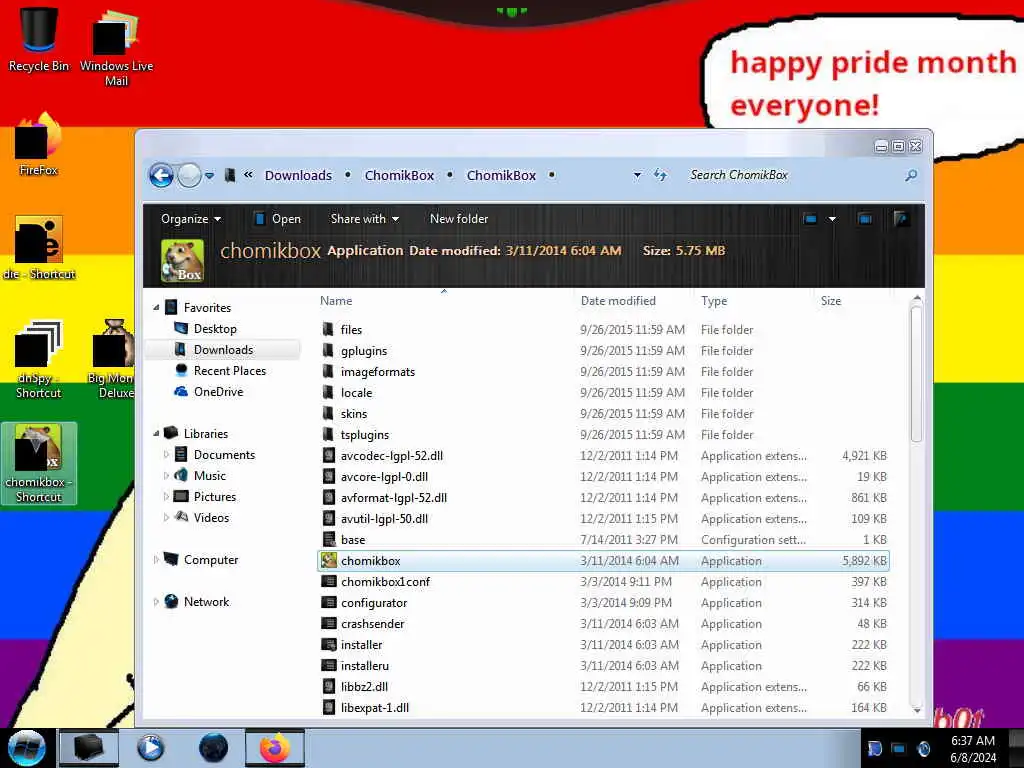Toggle the preview pane icon
1024x768 pixels.
click(x=865, y=219)
